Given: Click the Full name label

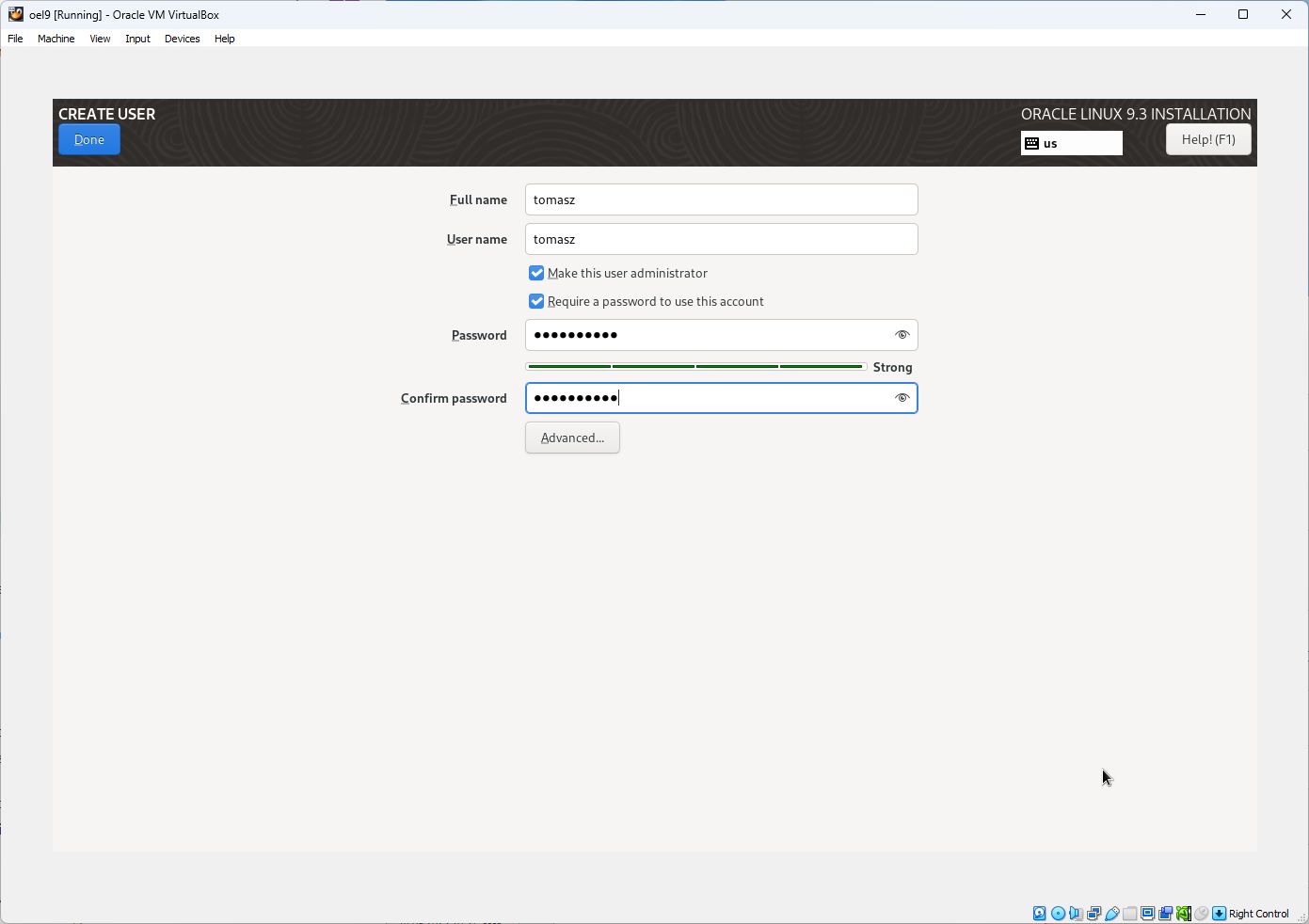Looking at the screenshot, I should point(478,199).
